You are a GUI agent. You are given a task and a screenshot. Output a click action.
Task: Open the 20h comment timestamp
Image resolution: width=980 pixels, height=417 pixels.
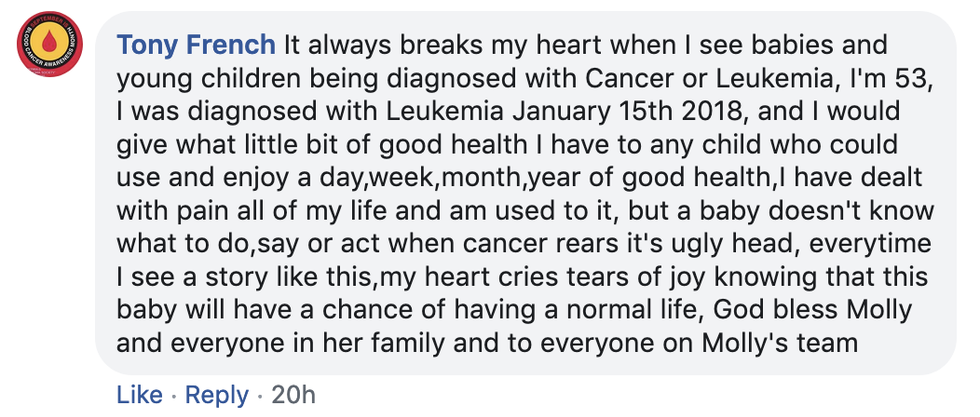294,395
